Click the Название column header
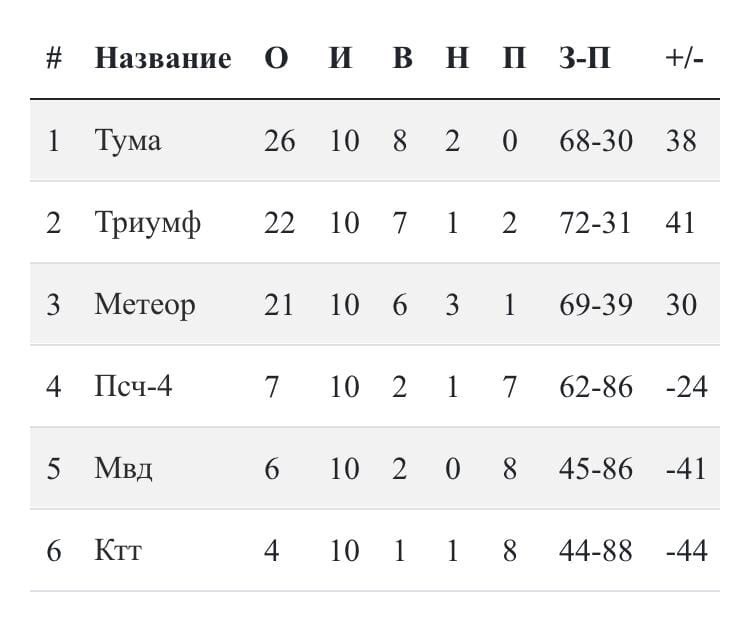Image resolution: width=750 pixels, height=620 pixels. point(163,58)
